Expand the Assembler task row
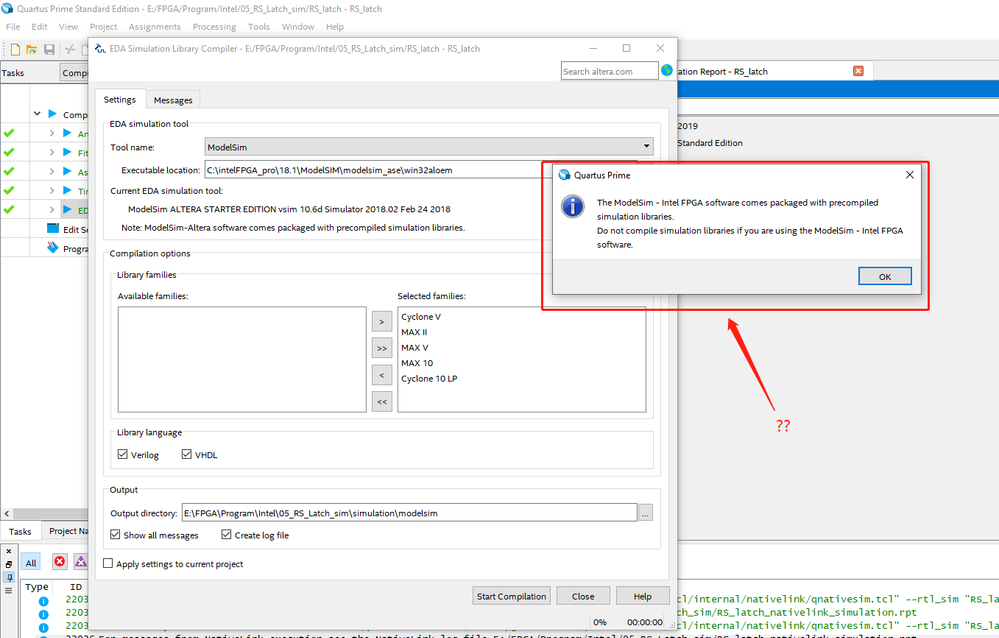Image resolution: width=999 pixels, height=638 pixels. tap(52, 171)
